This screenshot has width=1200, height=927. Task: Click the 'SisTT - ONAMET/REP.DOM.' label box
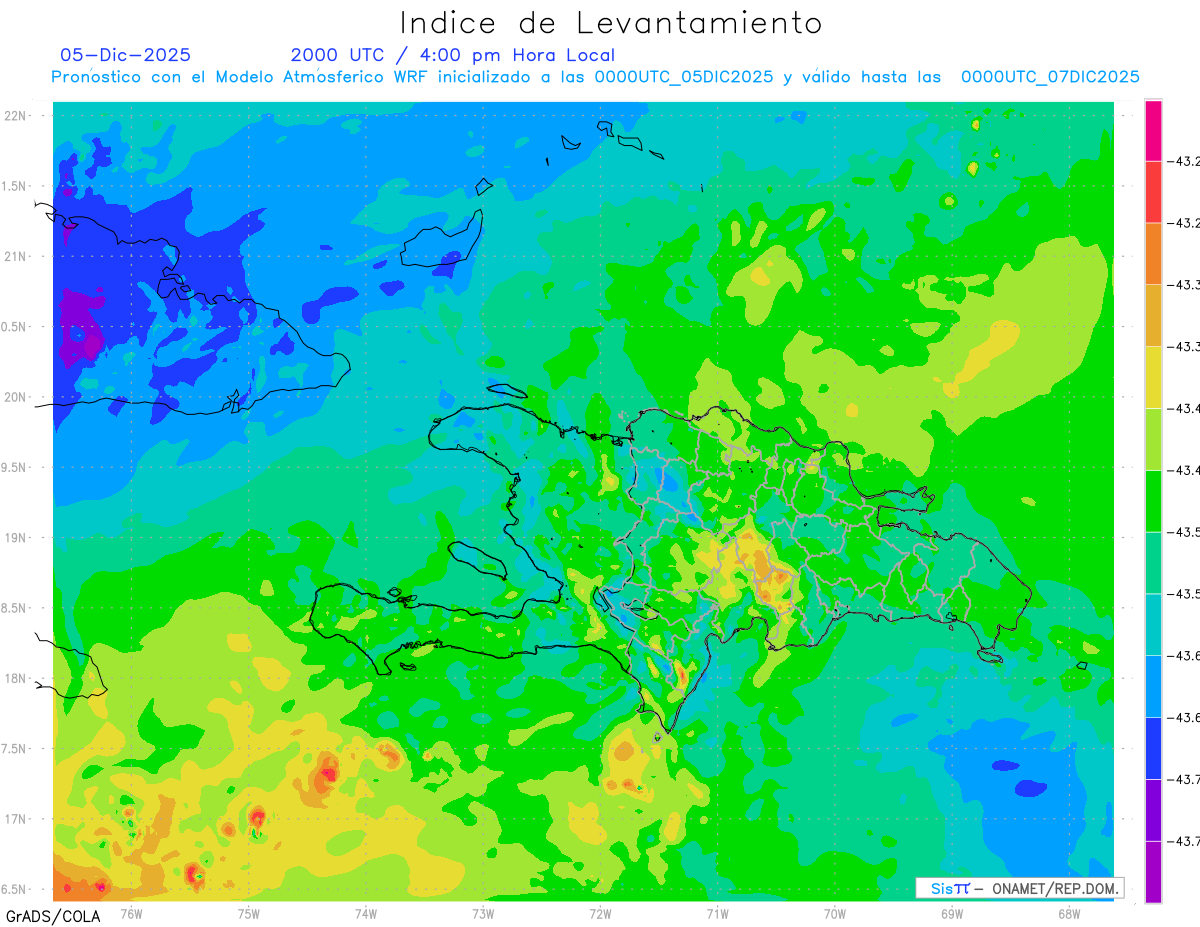(1019, 888)
